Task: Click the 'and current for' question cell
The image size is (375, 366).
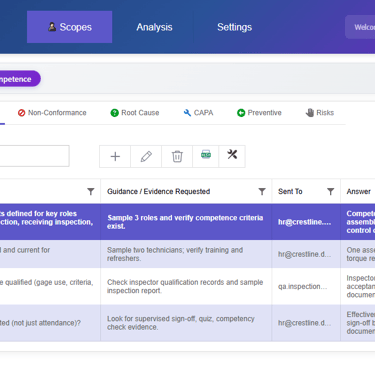Action: click(x=50, y=254)
